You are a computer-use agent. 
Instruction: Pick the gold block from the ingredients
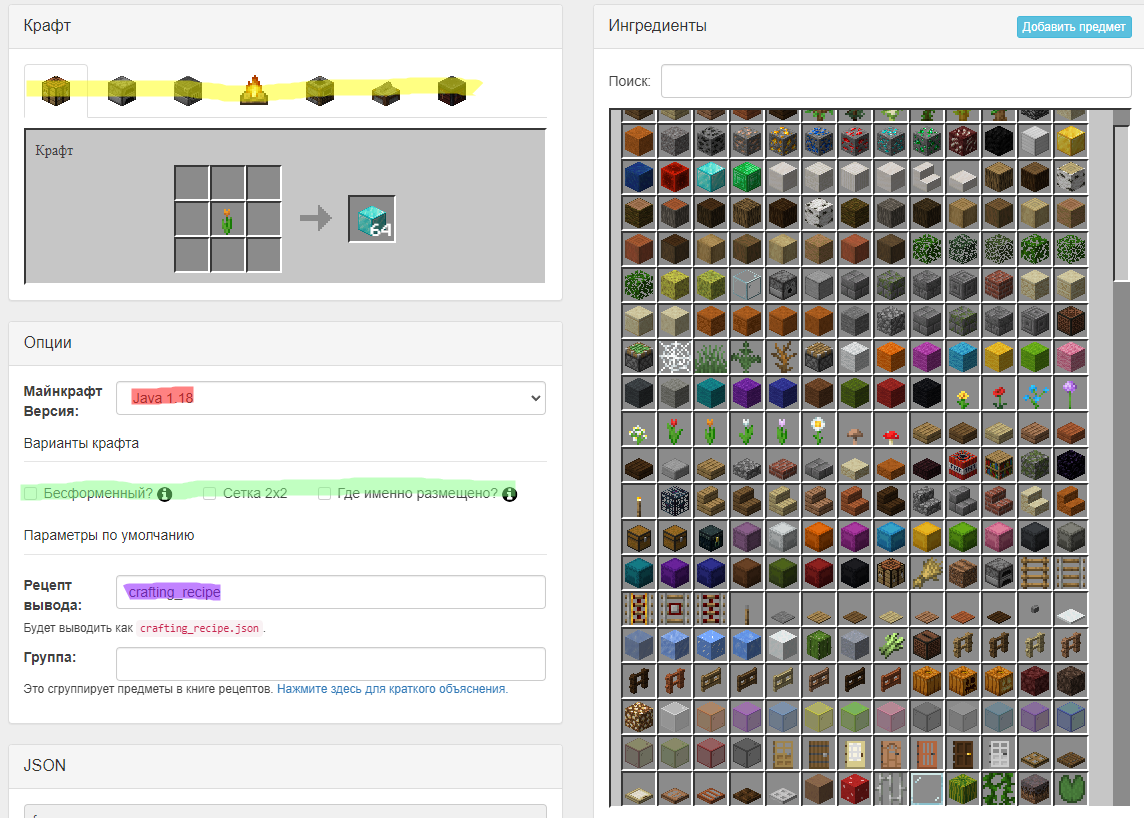(1070, 140)
